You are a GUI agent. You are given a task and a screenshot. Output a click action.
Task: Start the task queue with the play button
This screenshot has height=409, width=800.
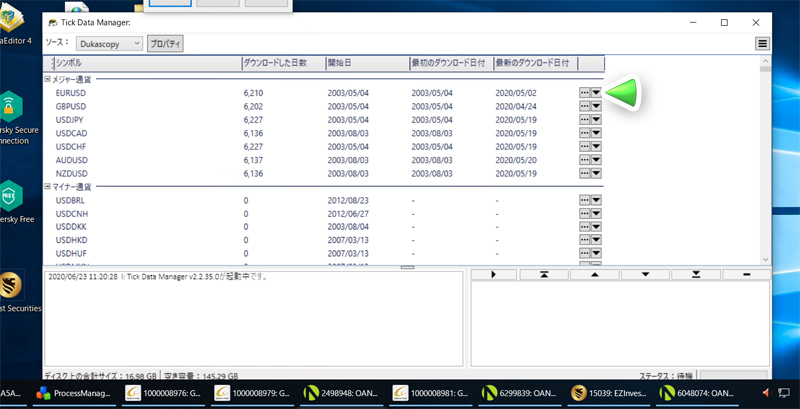point(494,274)
